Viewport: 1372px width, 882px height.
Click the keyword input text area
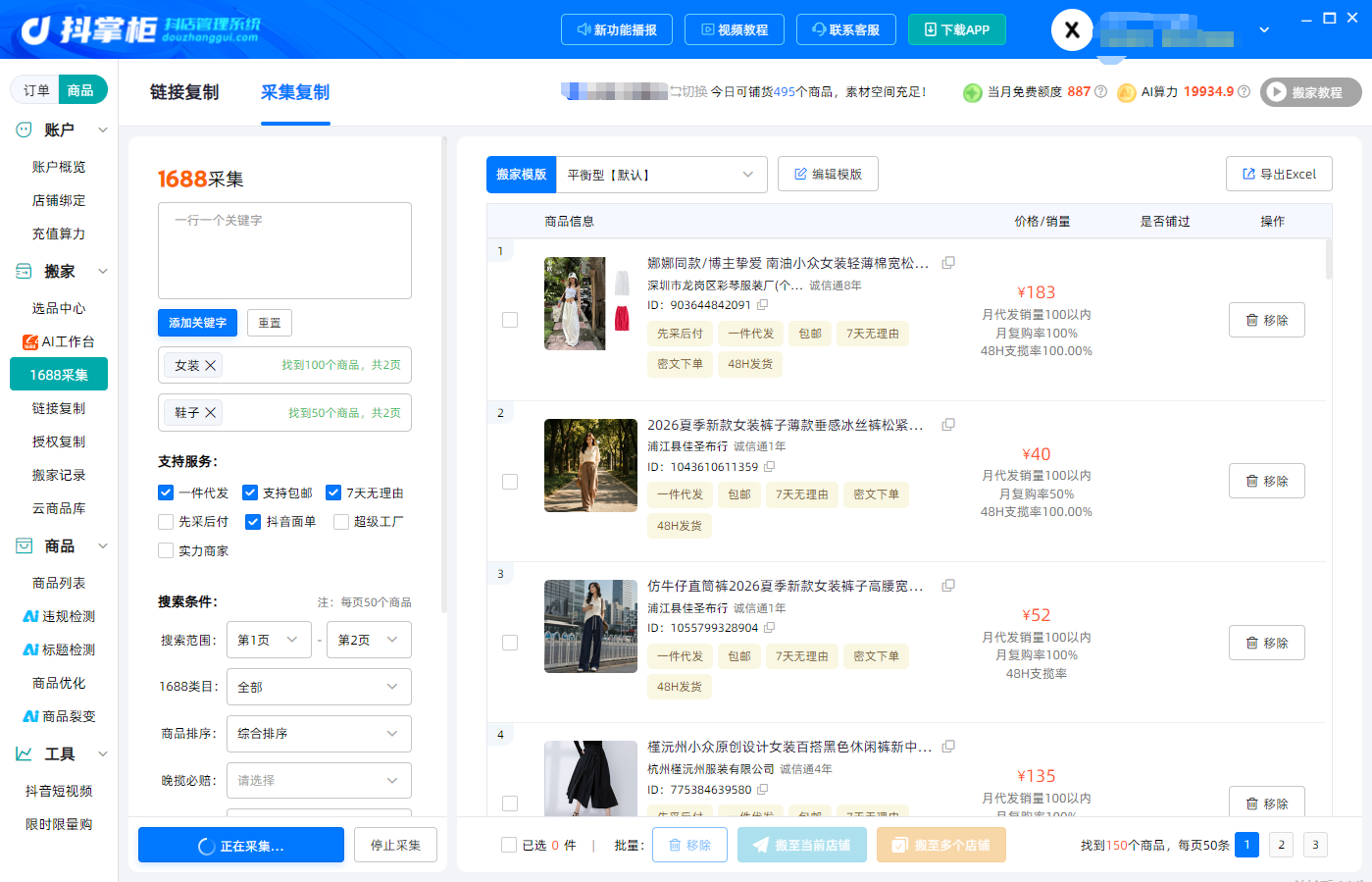[284, 250]
